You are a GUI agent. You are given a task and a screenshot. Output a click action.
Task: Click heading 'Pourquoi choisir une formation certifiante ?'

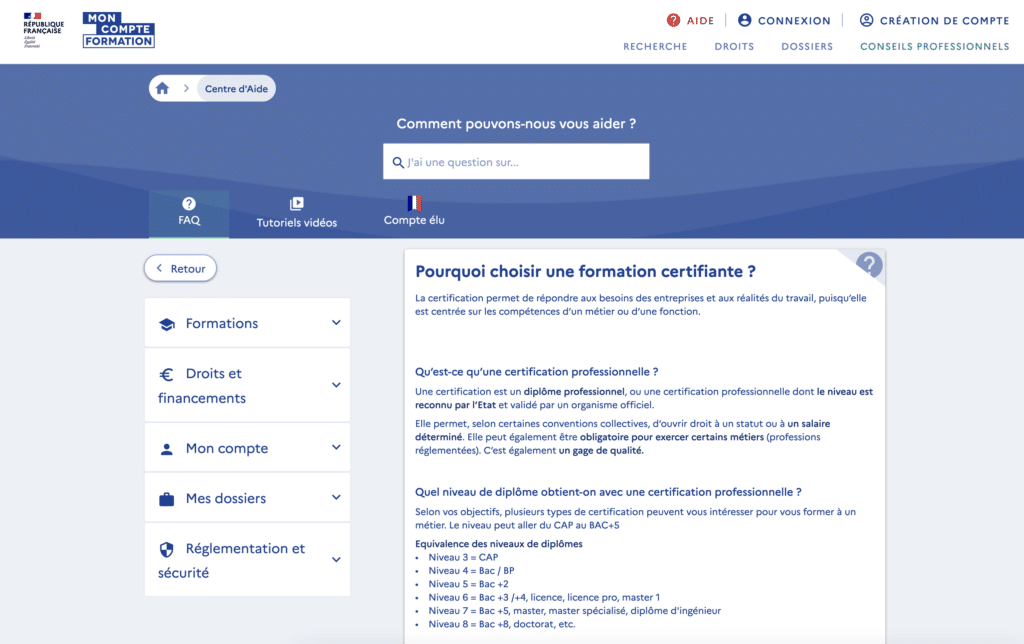coord(585,271)
